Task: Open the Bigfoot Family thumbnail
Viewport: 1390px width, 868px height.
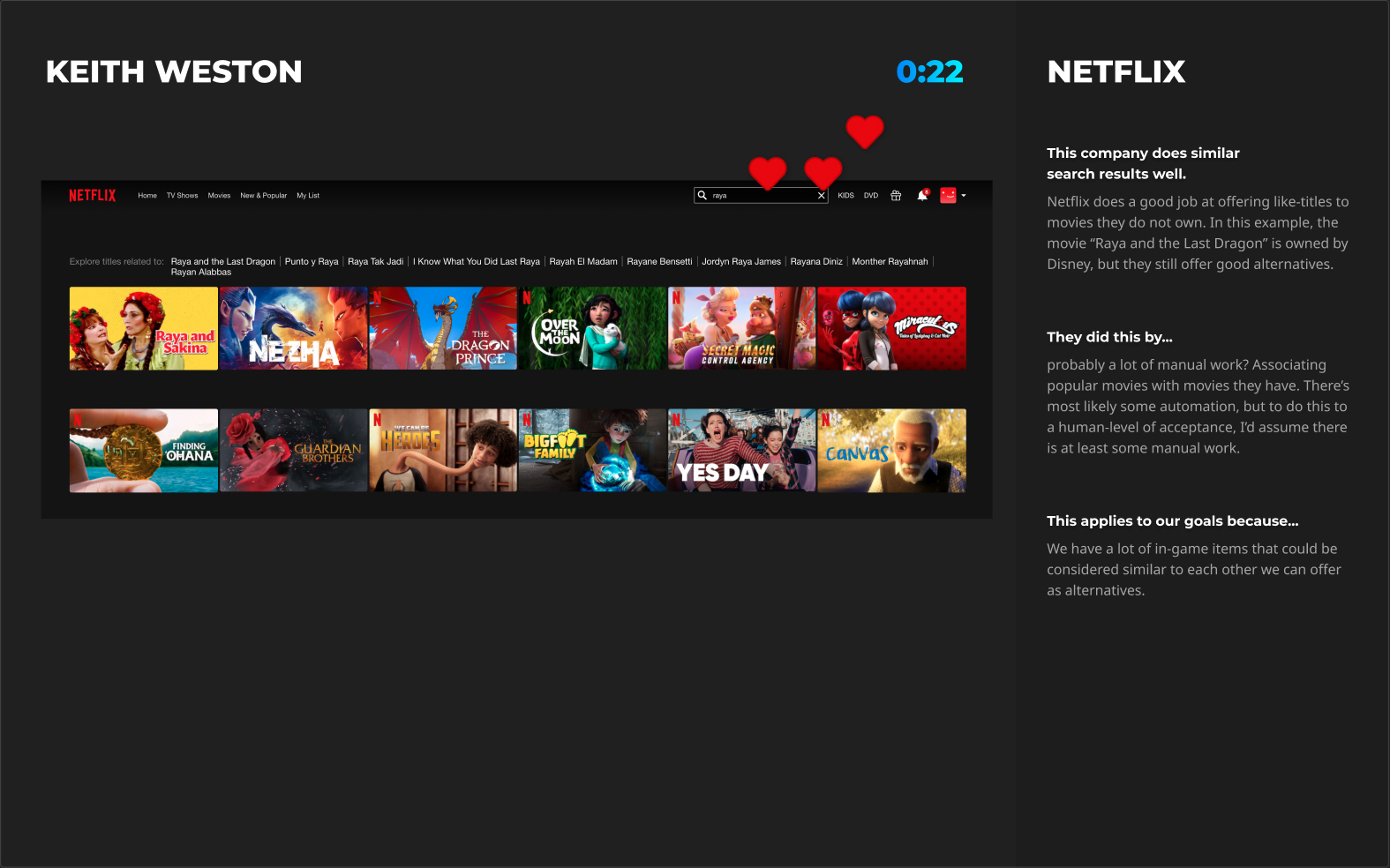Action: pos(592,450)
